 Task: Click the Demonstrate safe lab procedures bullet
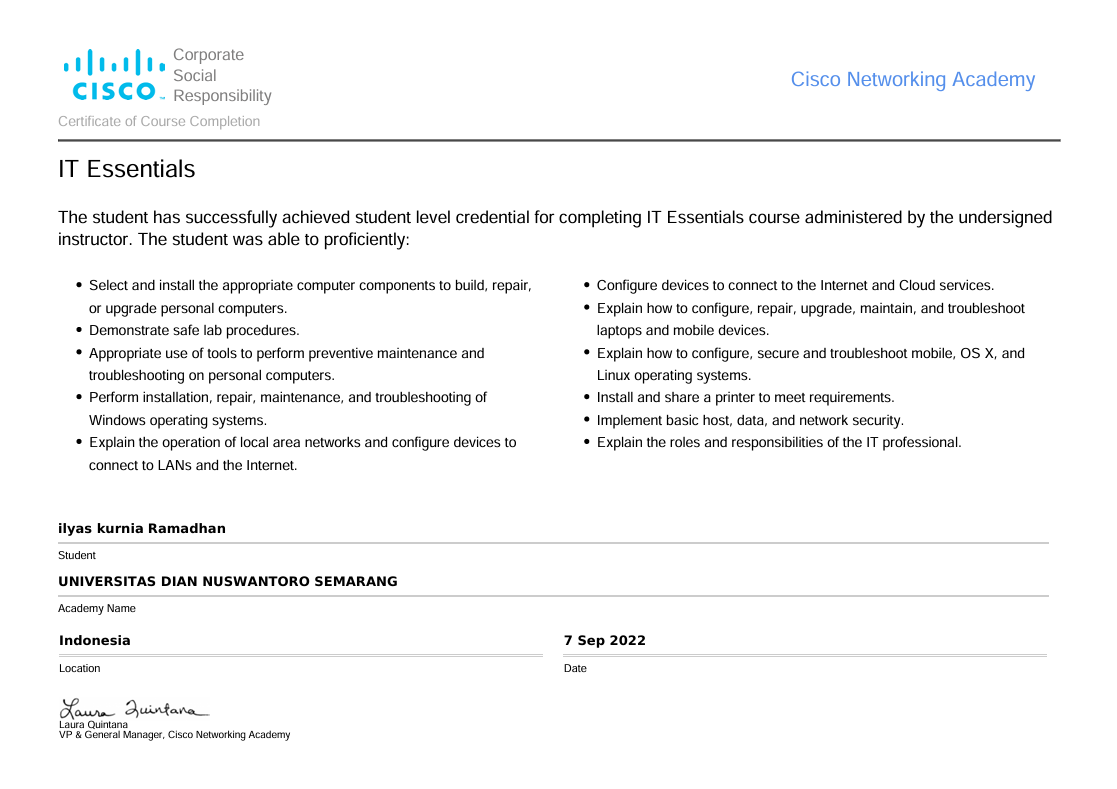tap(194, 331)
